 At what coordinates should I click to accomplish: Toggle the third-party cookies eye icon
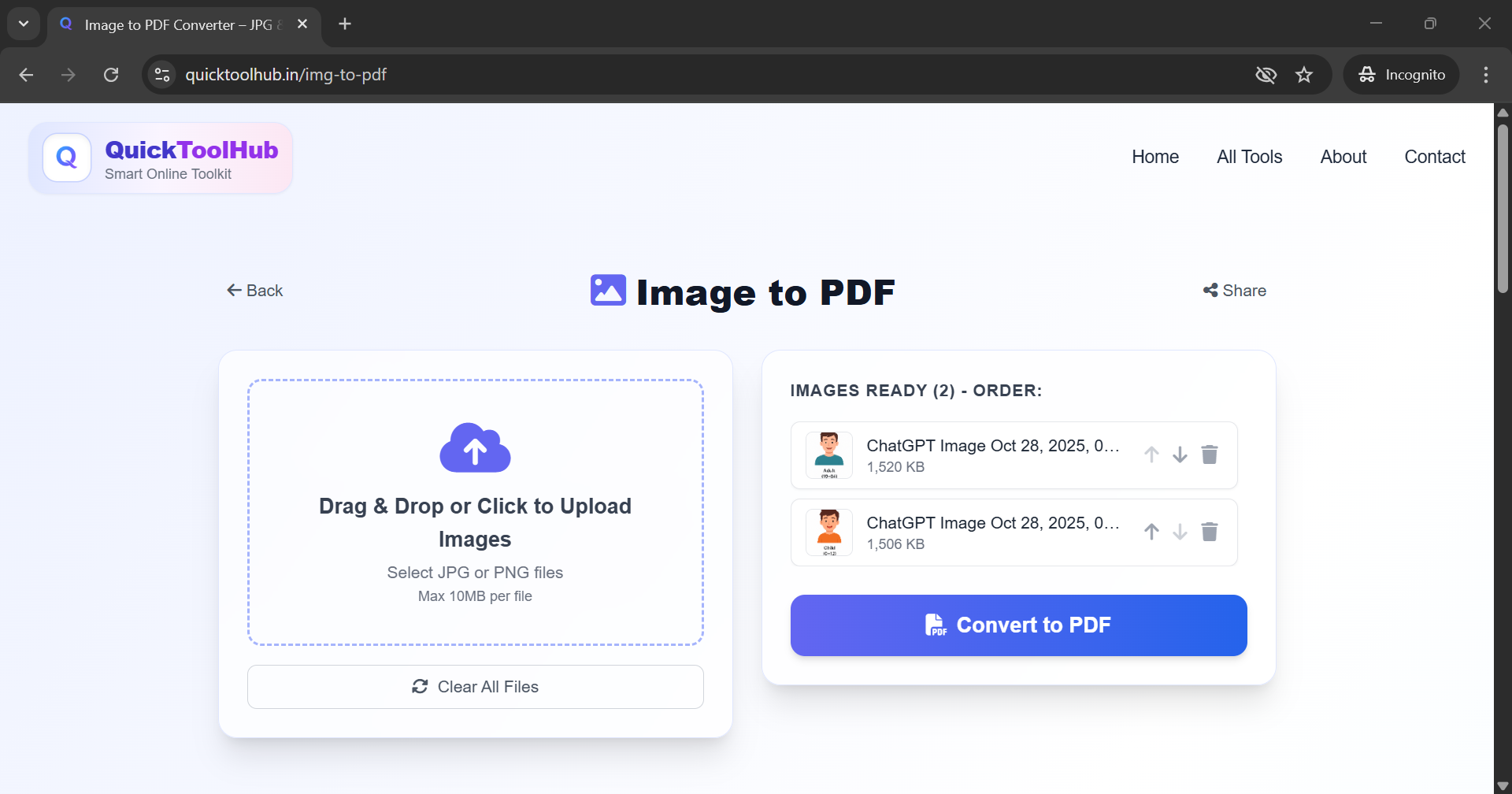tap(1266, 74)
